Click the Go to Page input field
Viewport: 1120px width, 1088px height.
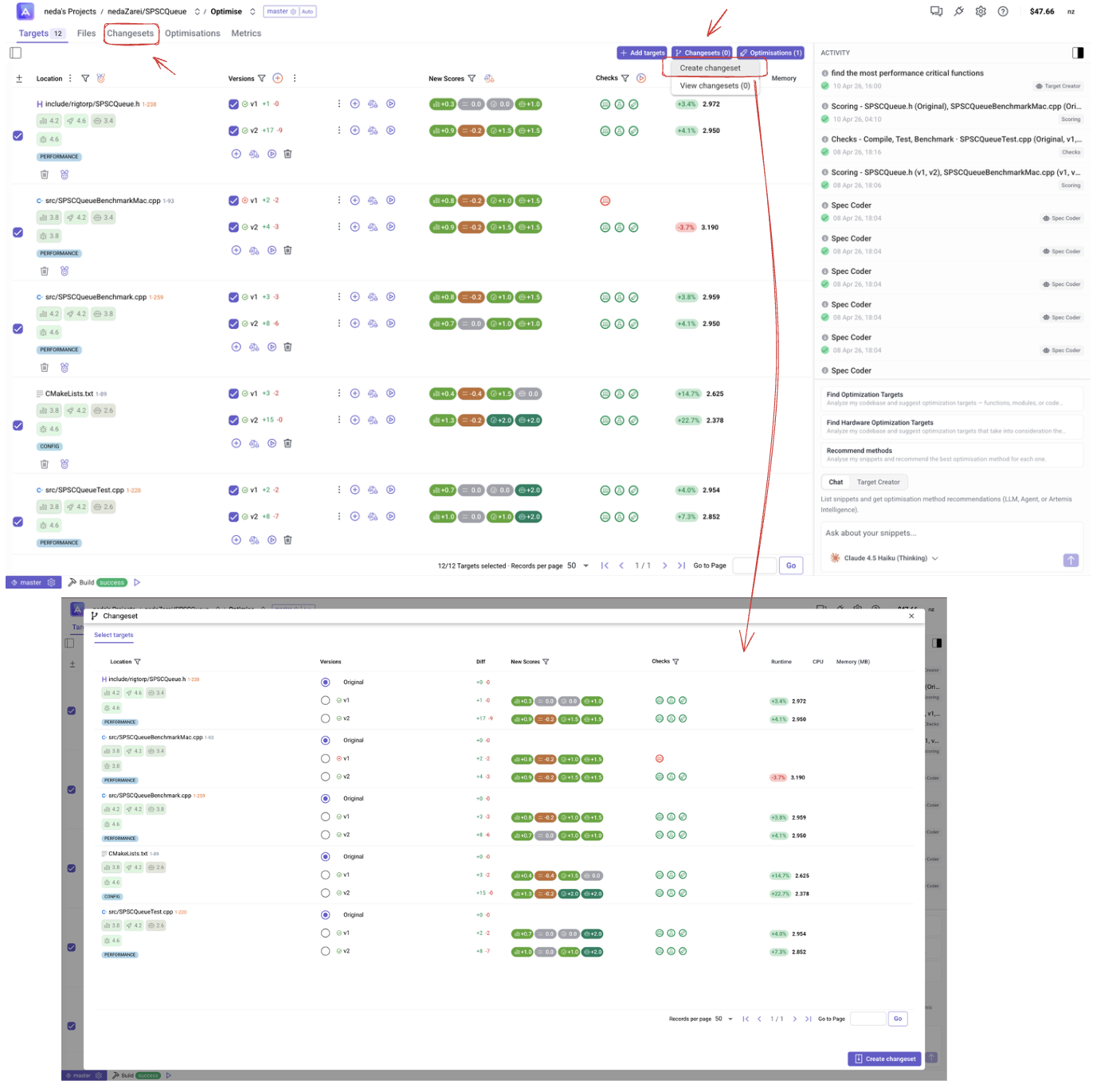tap(755, 566)
